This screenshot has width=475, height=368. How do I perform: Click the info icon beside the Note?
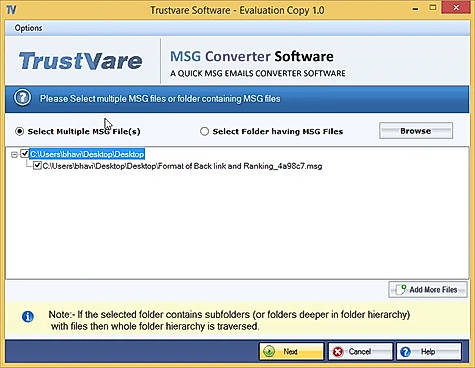pos(28,316)
